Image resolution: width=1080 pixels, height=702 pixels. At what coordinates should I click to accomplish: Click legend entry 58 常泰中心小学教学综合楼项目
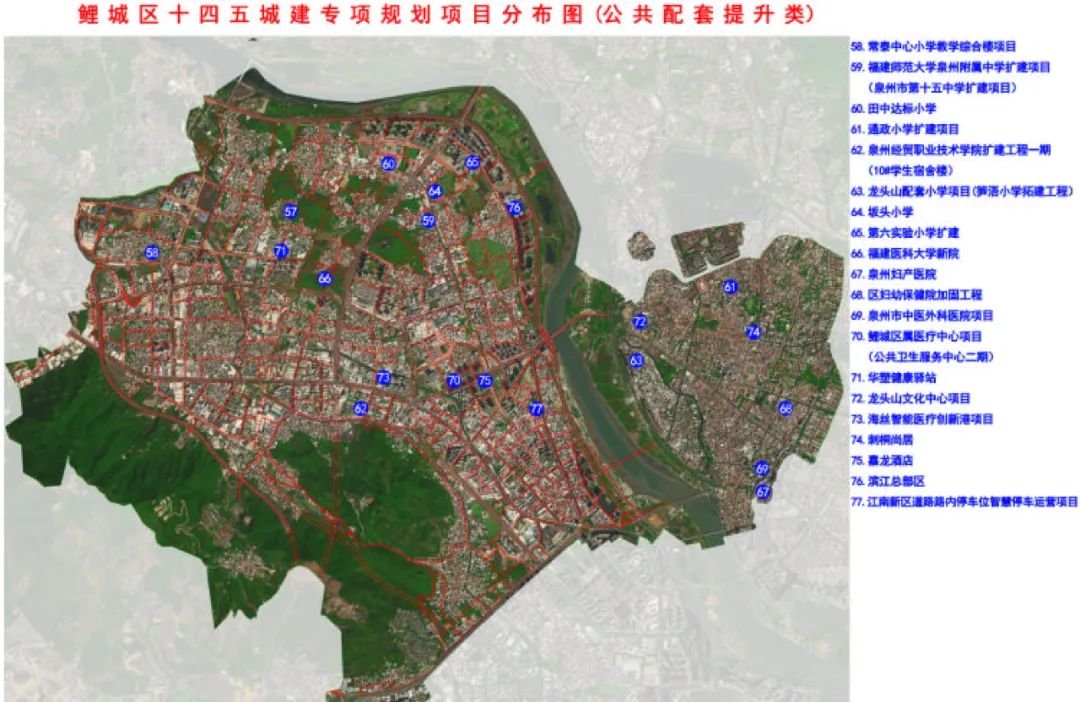(x=931, y=46)
